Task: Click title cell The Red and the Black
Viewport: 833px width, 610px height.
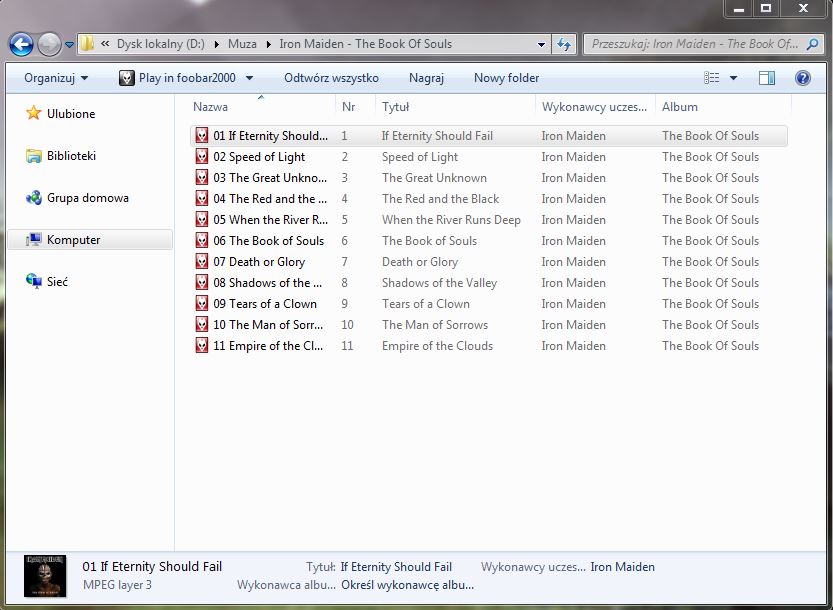Action: [440, 199]
